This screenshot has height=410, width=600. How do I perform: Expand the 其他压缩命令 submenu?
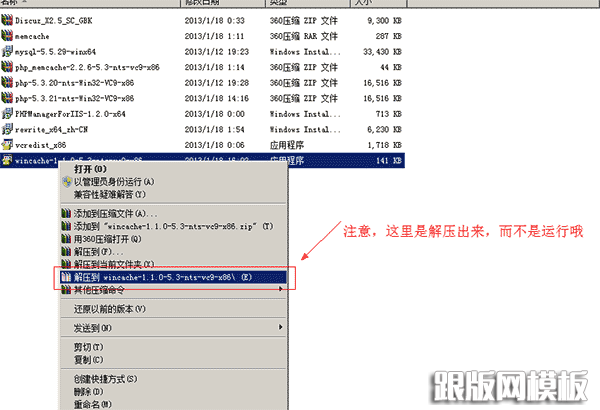click(280, 289)
